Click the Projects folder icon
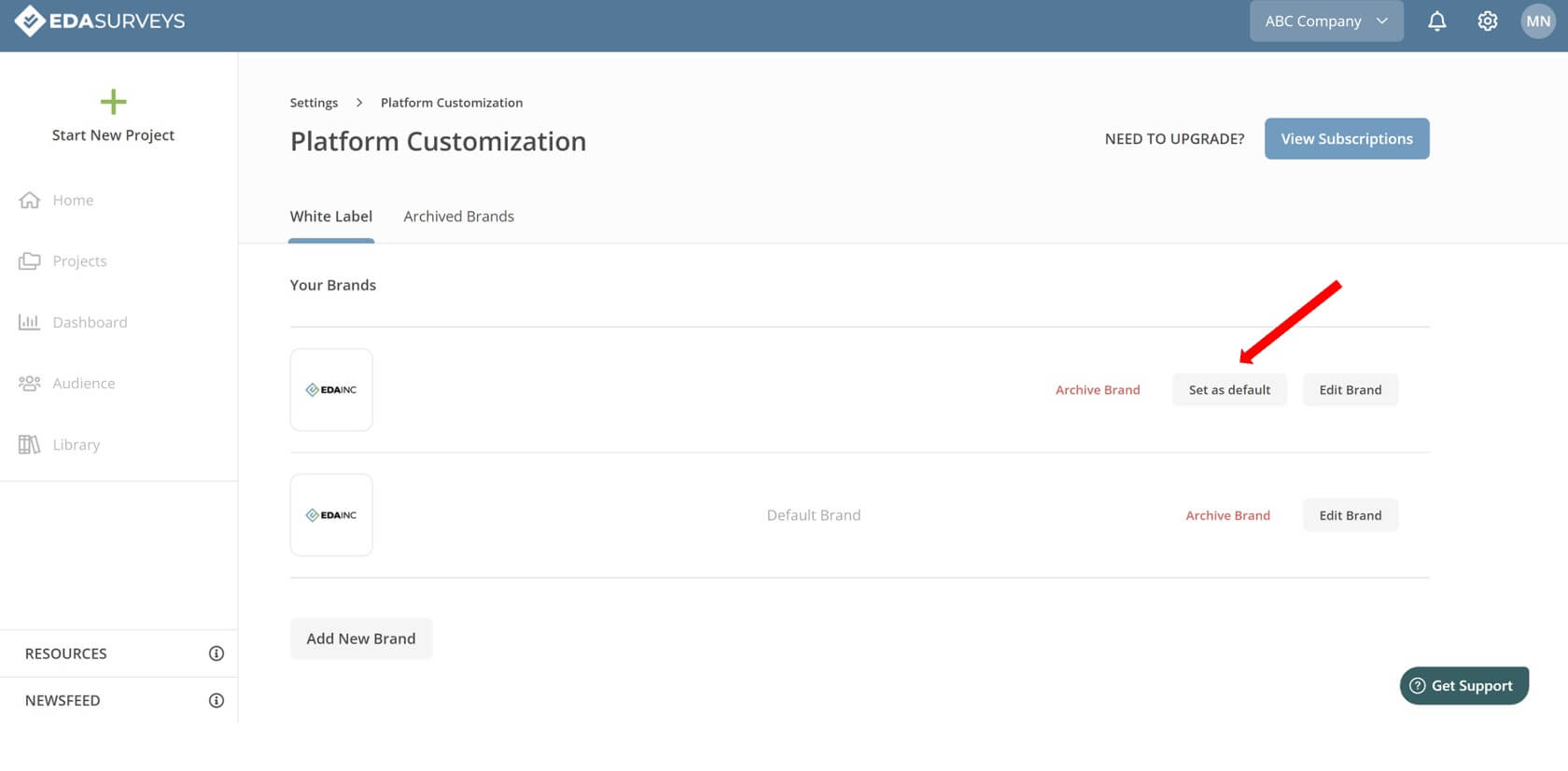This screenshot has width=1568, height=771. click(x=30, y=261)
